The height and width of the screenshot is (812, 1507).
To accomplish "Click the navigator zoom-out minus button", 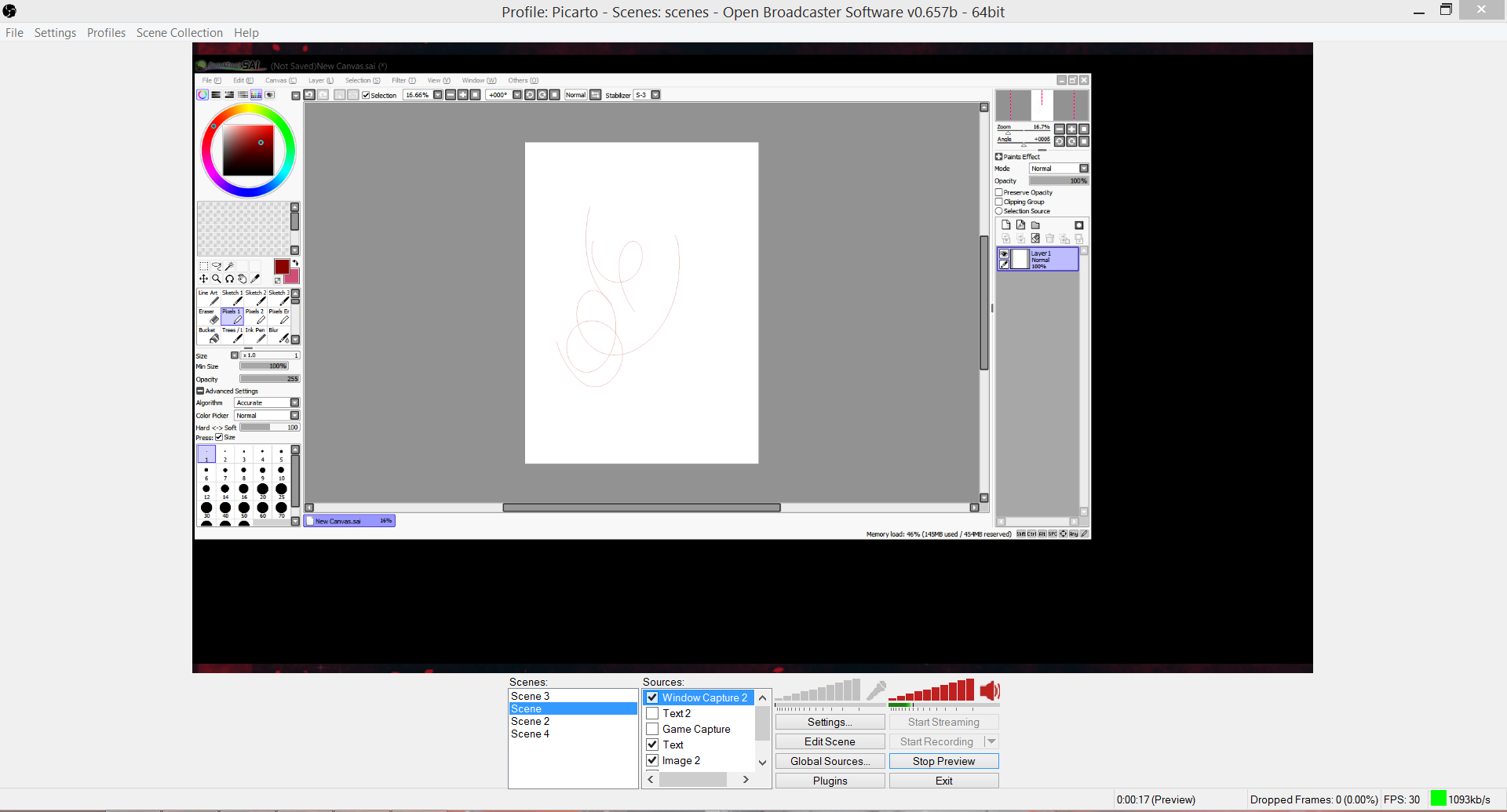I will (x=1059, y=129).
